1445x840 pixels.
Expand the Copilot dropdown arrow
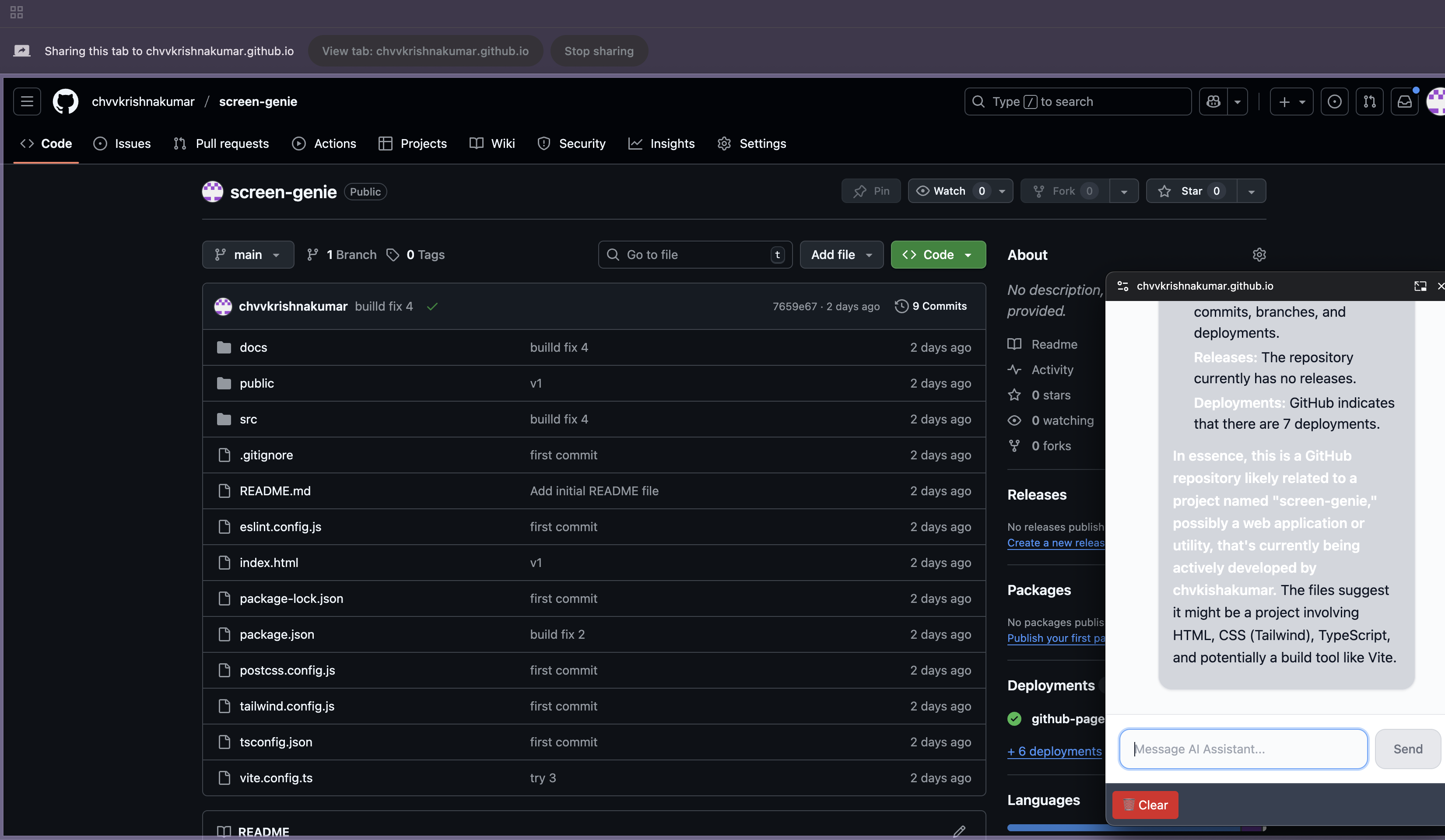(1238, 101)
